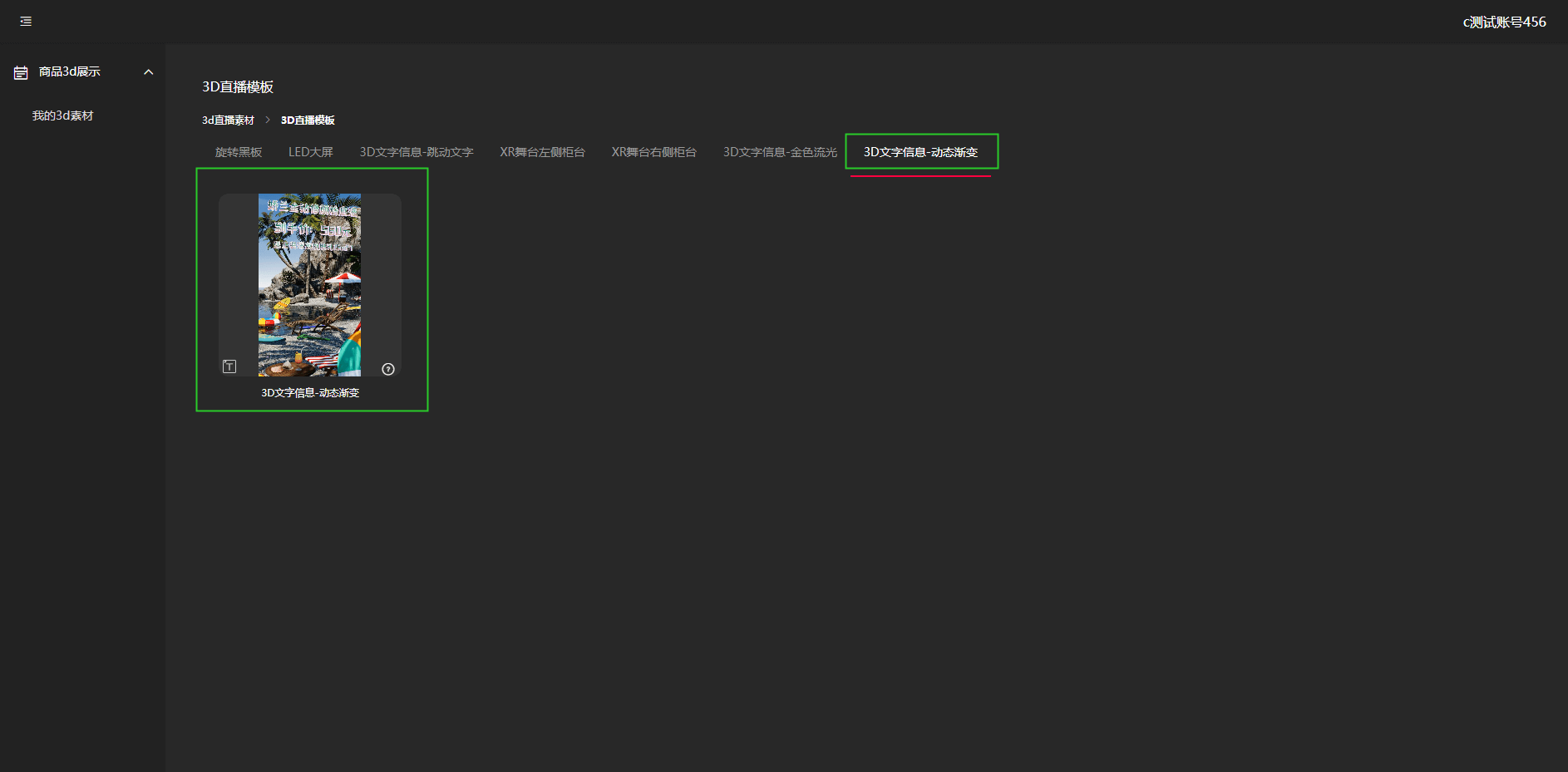Switch to the LED大屏 tab

[311, 152]
